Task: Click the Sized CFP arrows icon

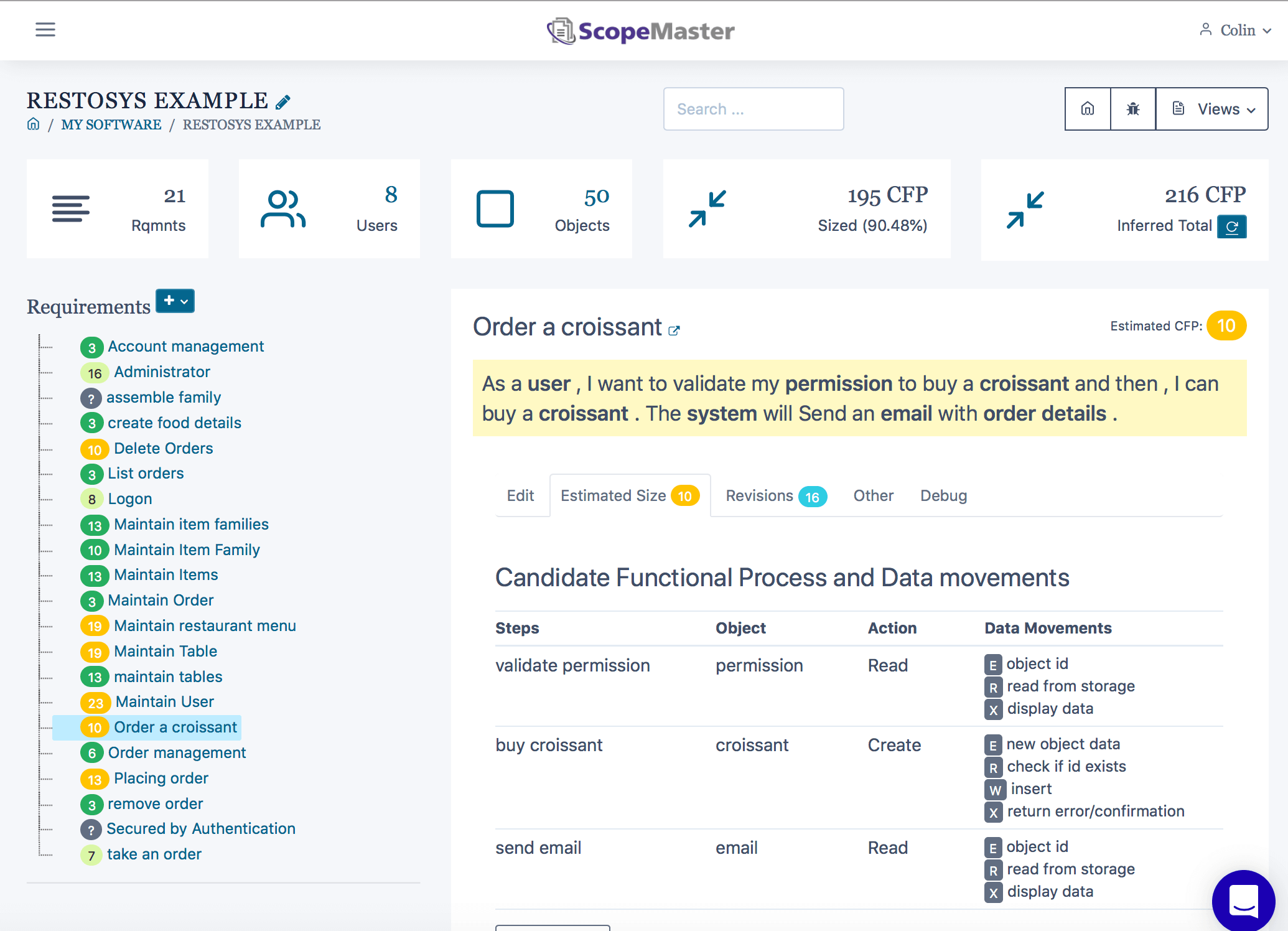Action: coord(707,208)
